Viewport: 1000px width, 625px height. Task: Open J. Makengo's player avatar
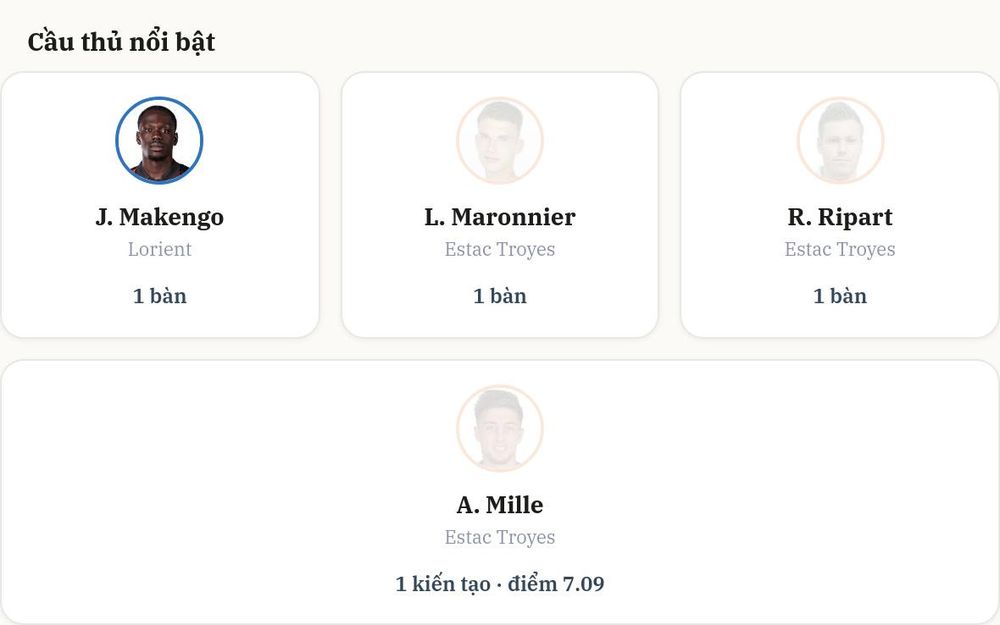[159, 140]
